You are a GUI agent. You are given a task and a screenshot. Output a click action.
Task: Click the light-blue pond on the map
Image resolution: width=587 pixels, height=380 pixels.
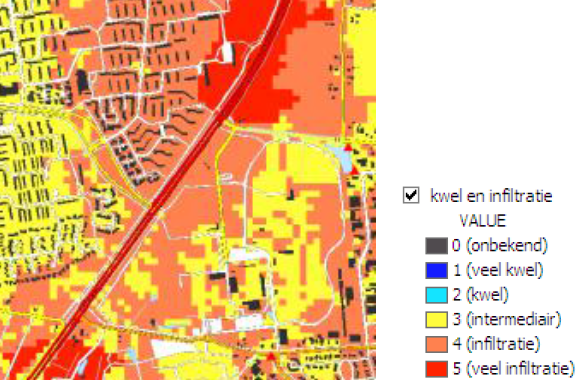coord(343,158)
